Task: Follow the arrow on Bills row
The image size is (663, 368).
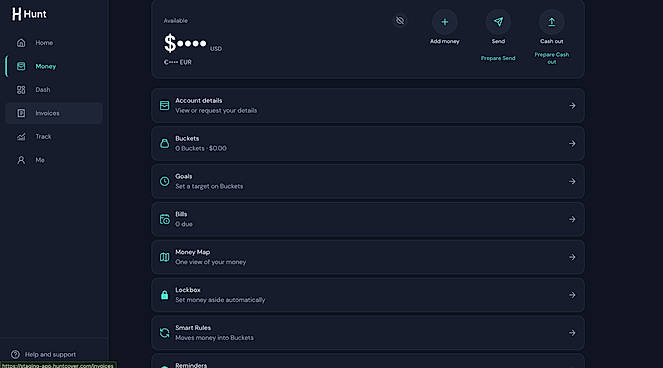Action: [572, 219]
